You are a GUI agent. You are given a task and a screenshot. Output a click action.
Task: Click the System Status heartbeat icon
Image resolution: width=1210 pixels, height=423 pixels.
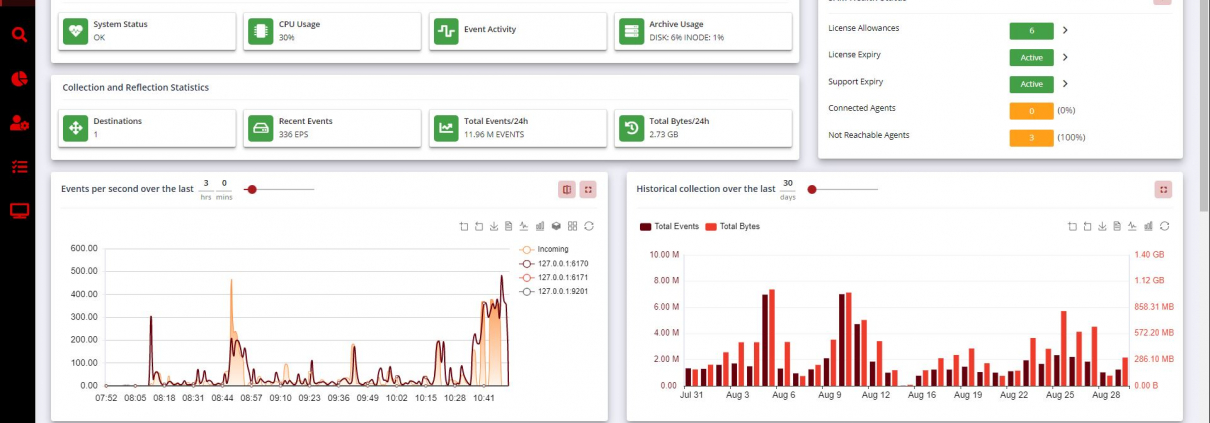75,30
